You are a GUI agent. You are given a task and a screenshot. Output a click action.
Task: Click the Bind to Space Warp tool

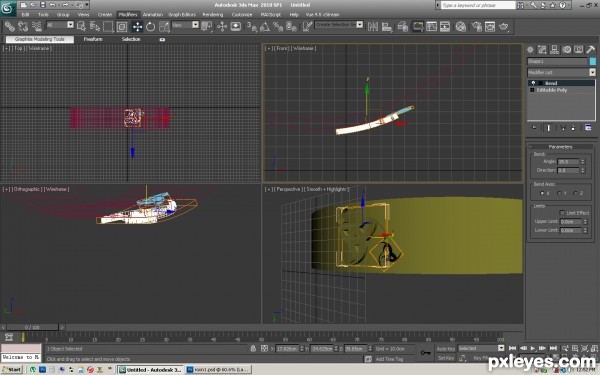(37, 26)
